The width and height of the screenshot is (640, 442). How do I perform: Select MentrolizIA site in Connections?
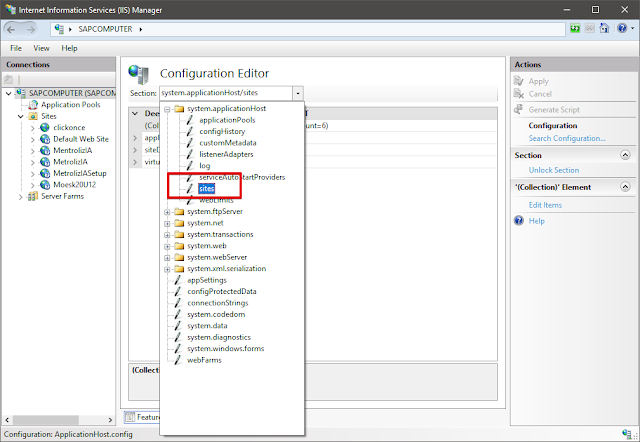click(x=73, y=150)
